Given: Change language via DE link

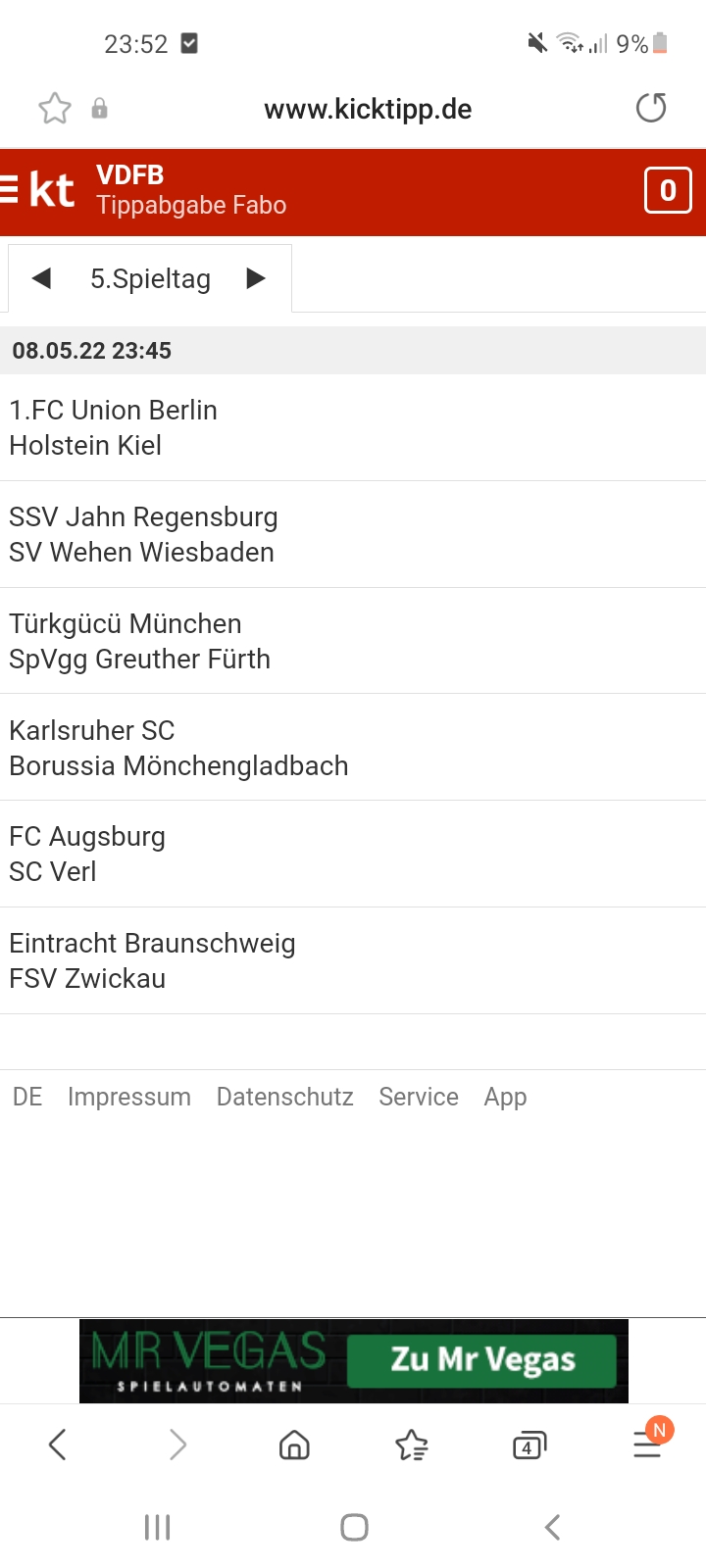Looking at the screenshot, I should [27, 1097].
